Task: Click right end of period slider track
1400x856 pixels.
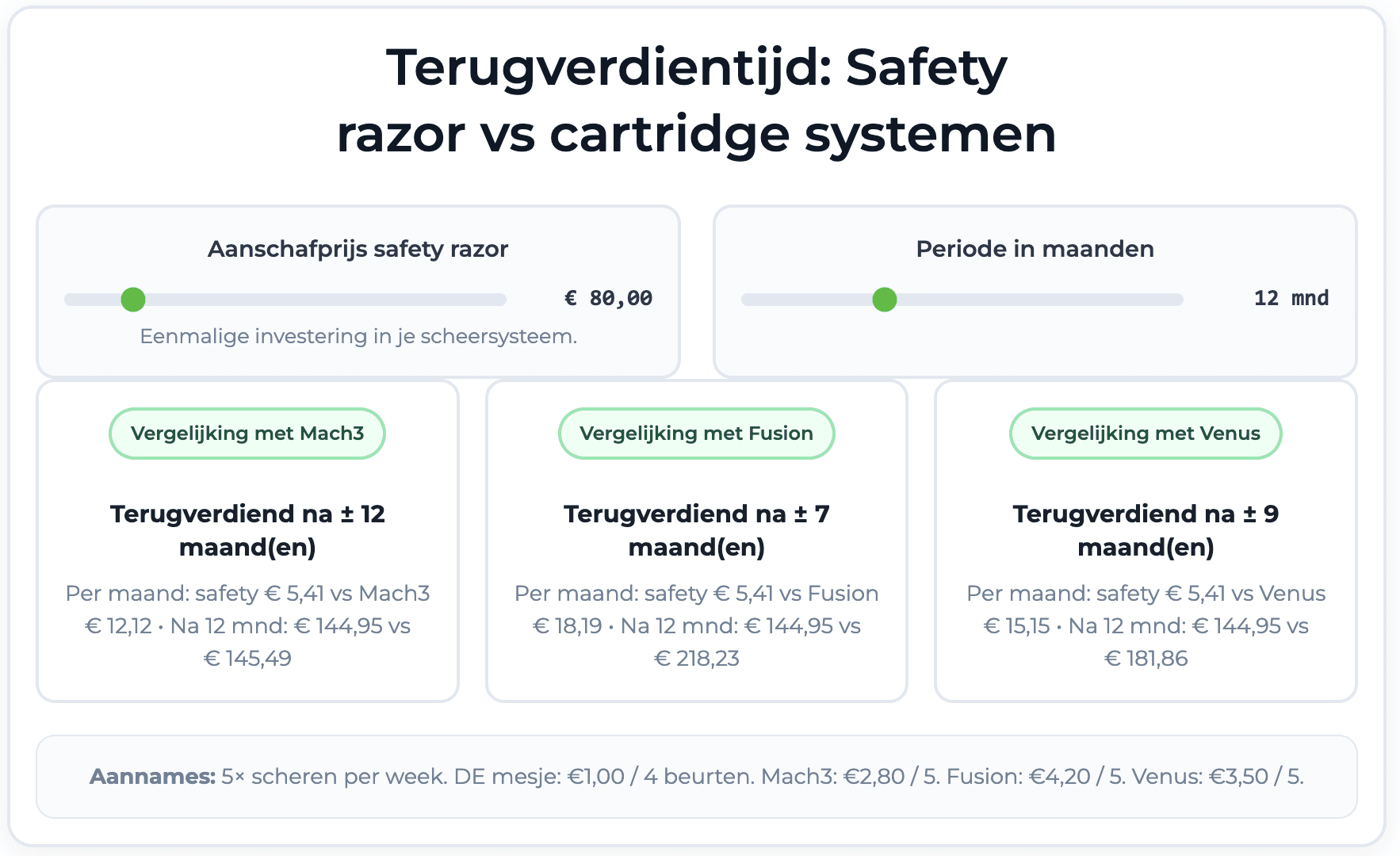Action: [x=1176, y=300]
